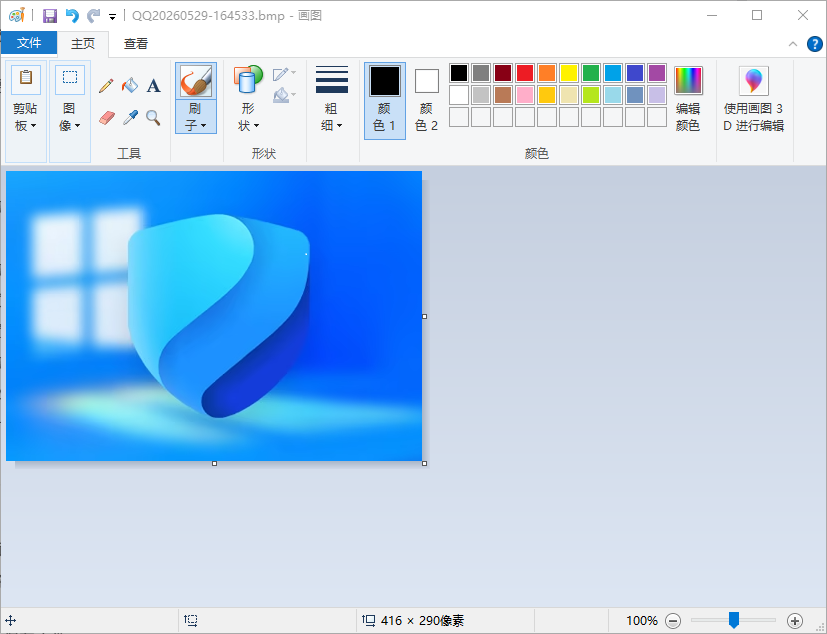Select the Eraser tool
Viewport: 827px width, 634px height.
[107, 118]
